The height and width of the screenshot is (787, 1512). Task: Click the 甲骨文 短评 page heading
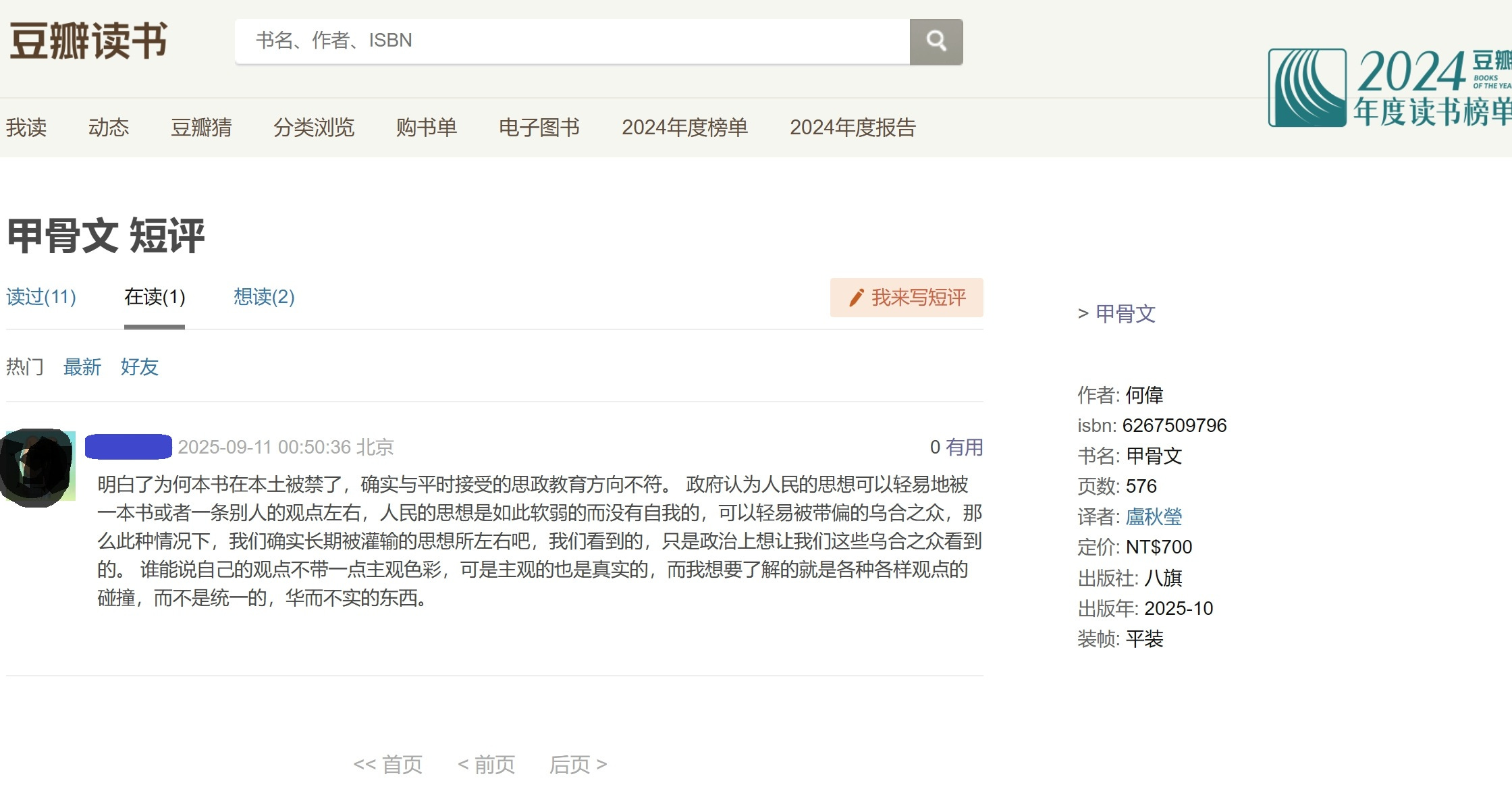pos(106,236)
